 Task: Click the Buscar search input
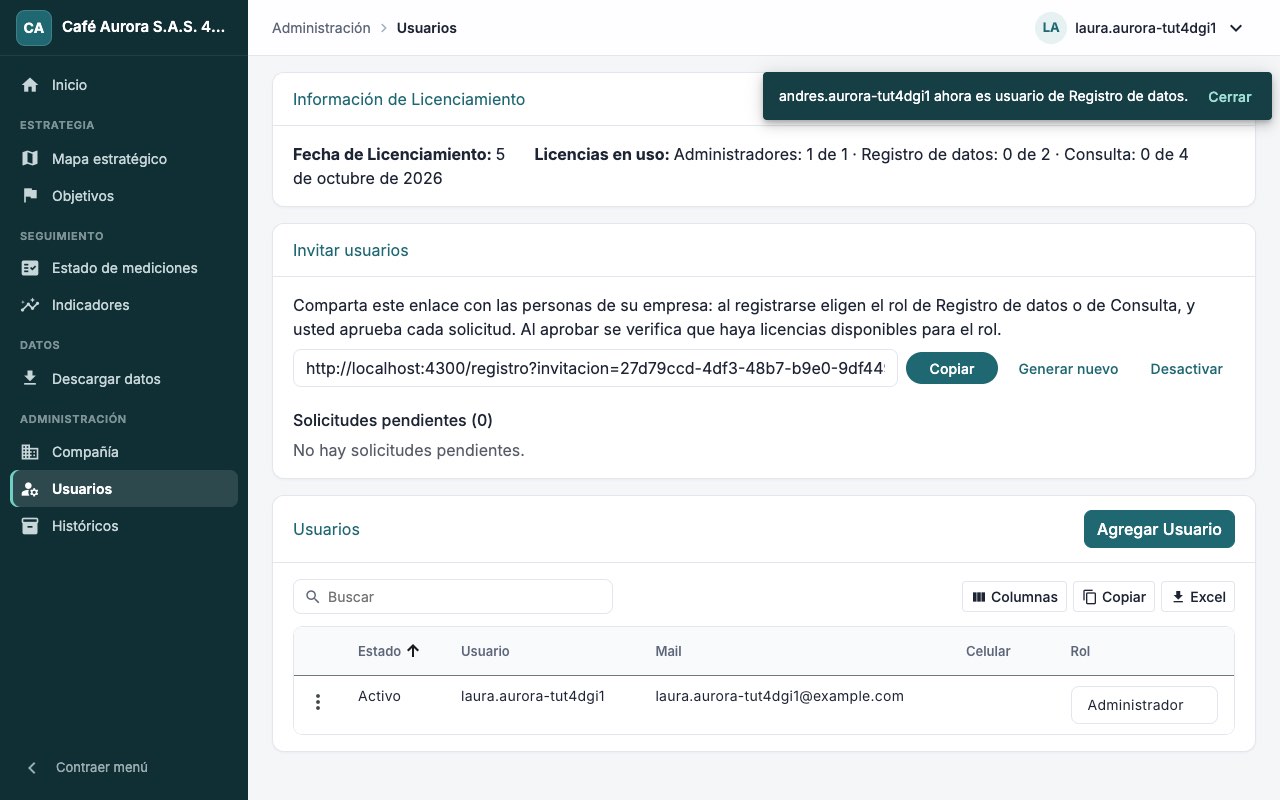(x=453, y=597)
